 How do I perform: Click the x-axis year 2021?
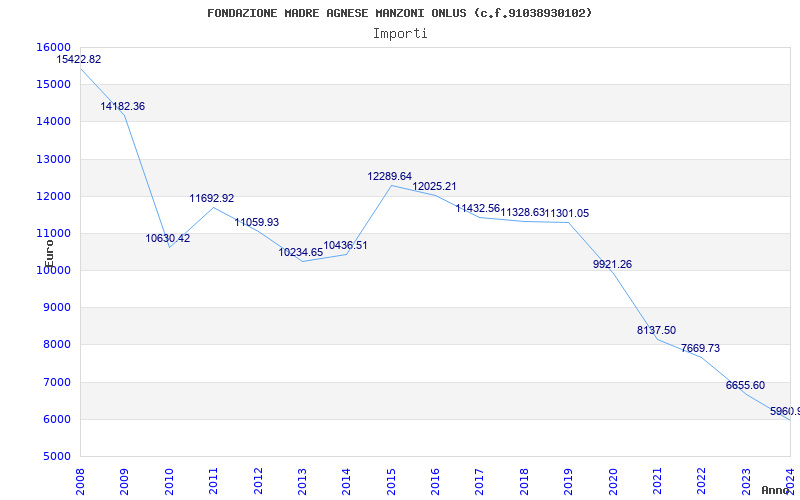657,481
